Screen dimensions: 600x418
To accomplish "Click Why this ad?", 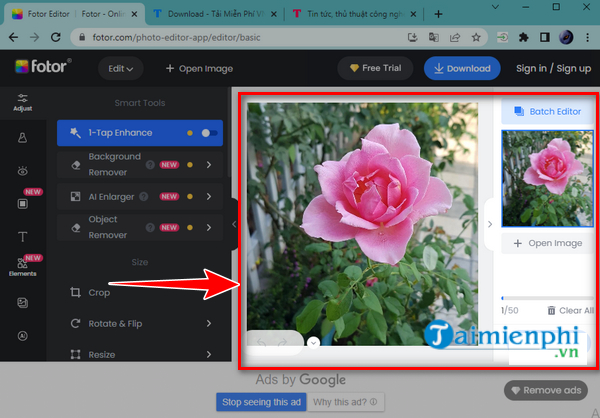I will point(346,402).
